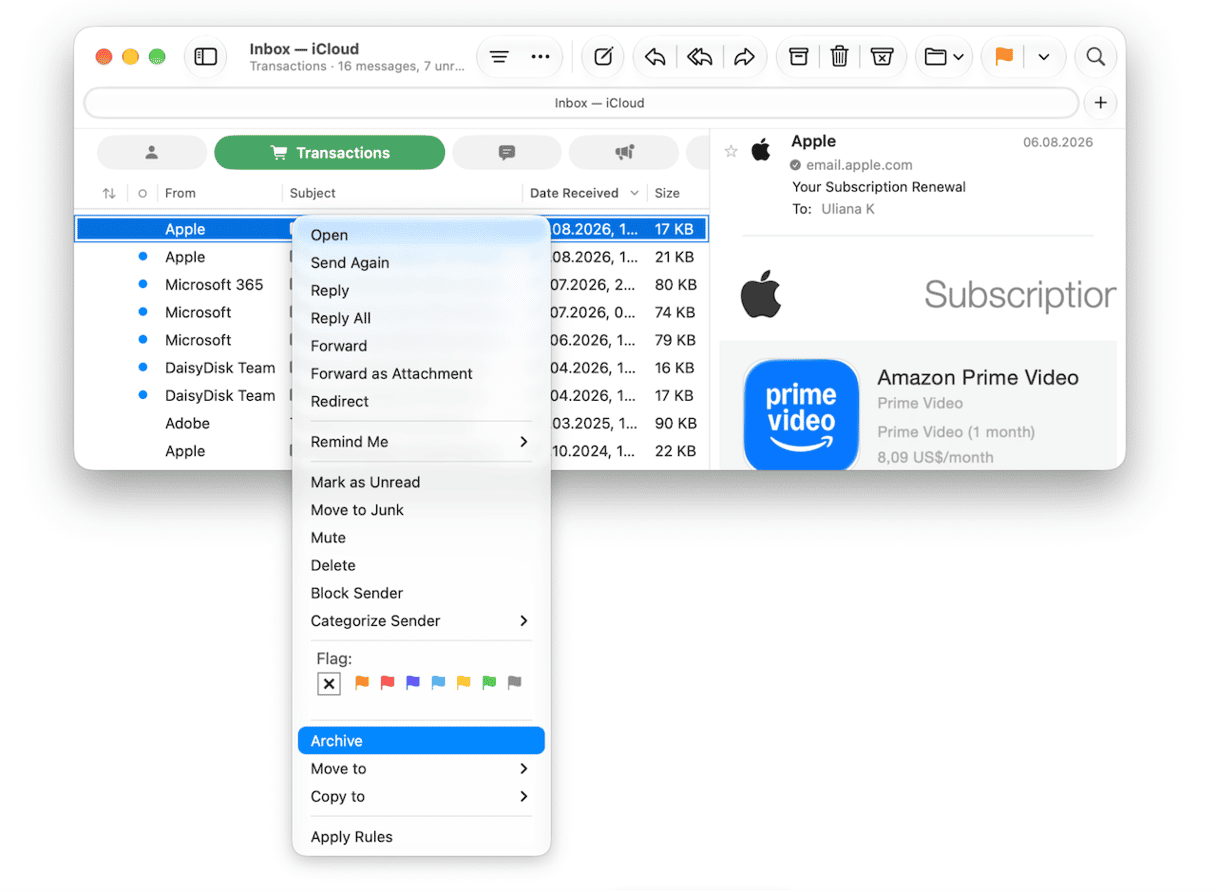Pick the orange flag color
1216x892 pixels.
click(x=362, y=683)
